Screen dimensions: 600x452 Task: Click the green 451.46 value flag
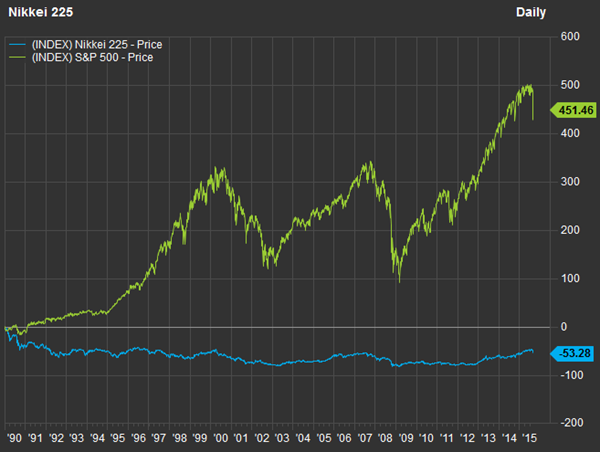tap(573, 110)
